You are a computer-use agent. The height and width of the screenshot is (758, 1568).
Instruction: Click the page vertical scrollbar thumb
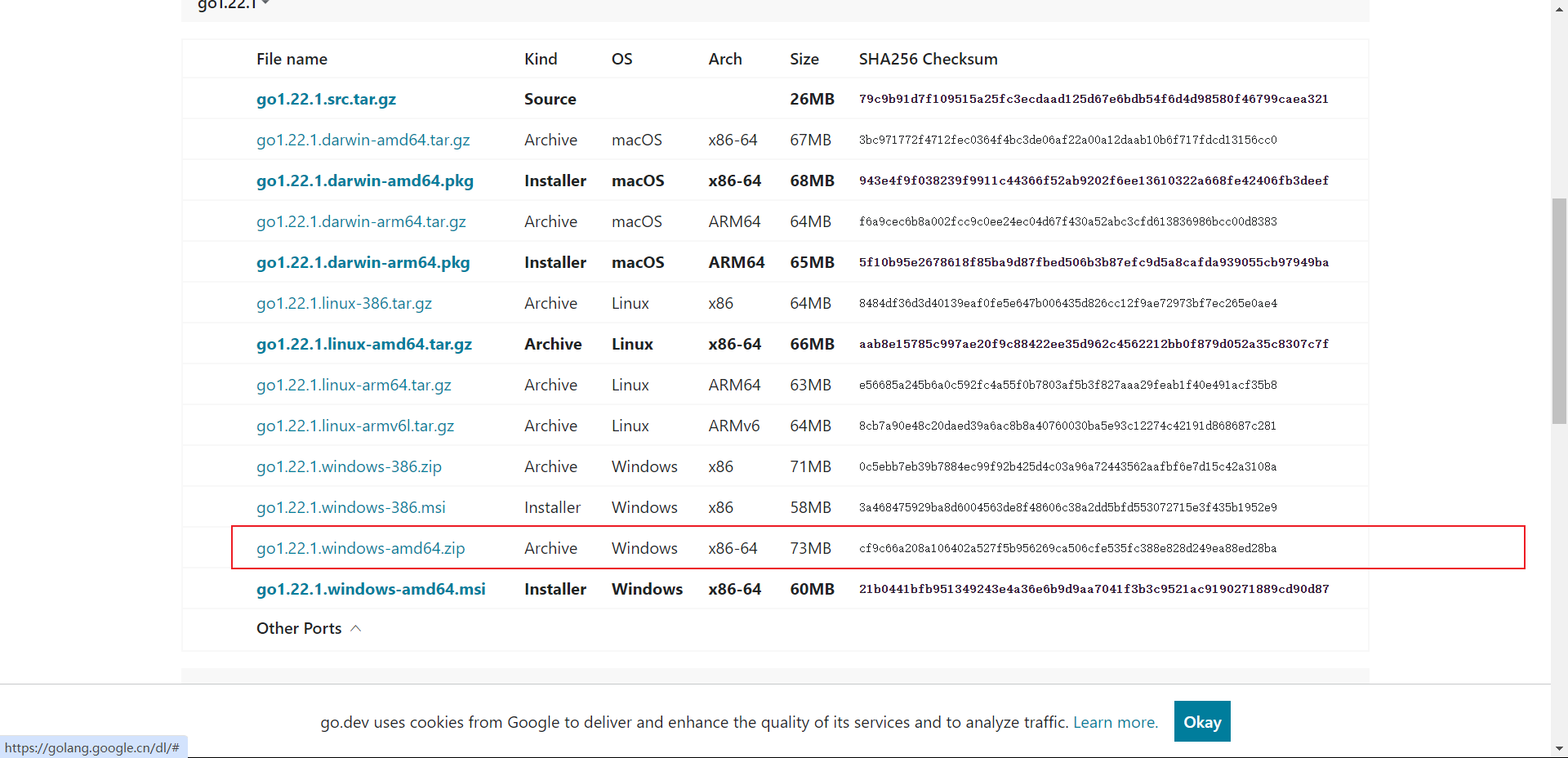(x=1559, y=310)
